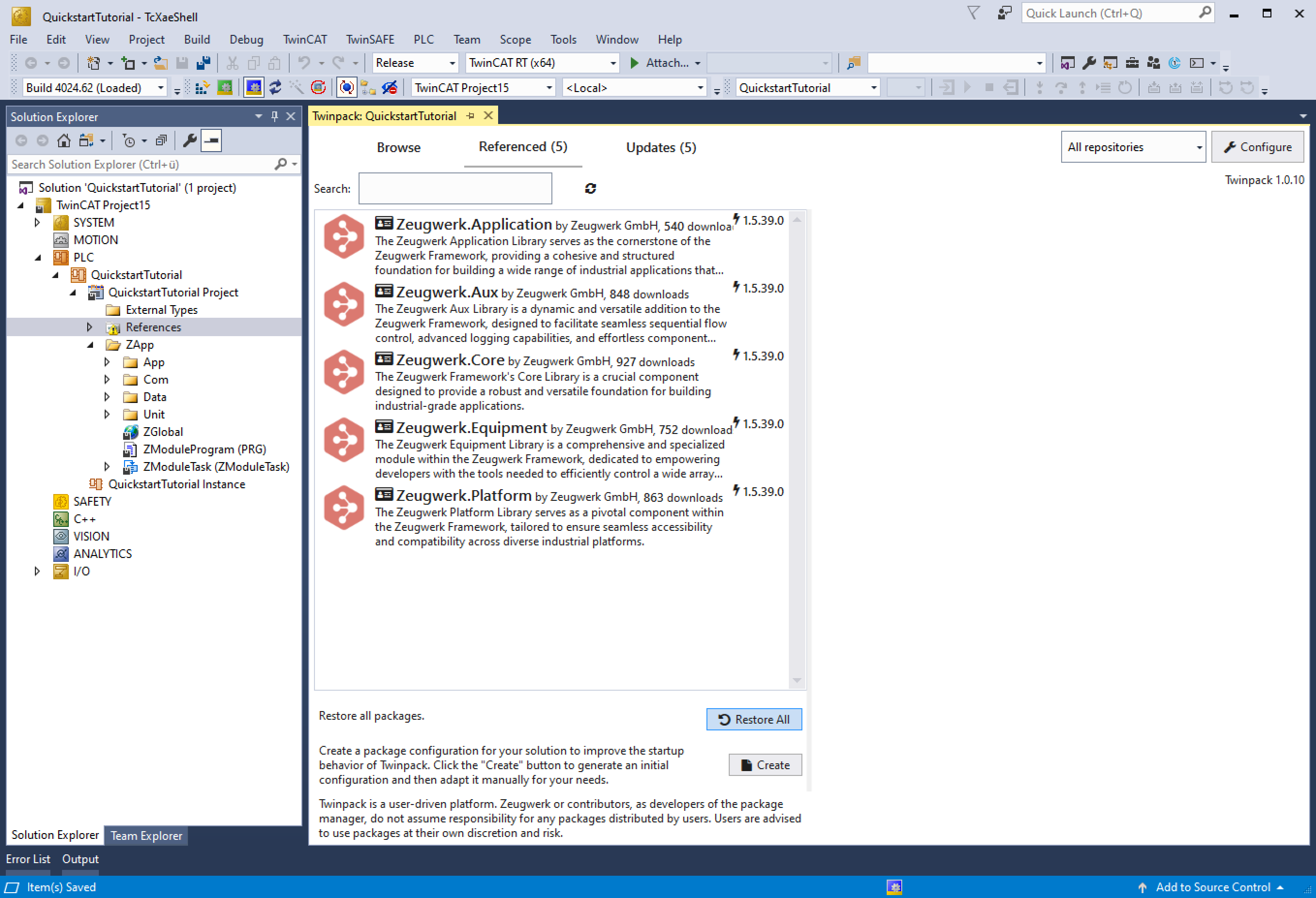Click Collapse All in Solution Explorer toolbar

(161, 140)
